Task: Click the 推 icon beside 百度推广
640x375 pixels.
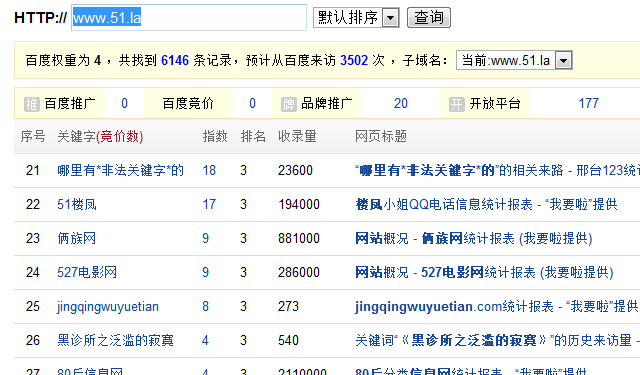Action: 31,104
